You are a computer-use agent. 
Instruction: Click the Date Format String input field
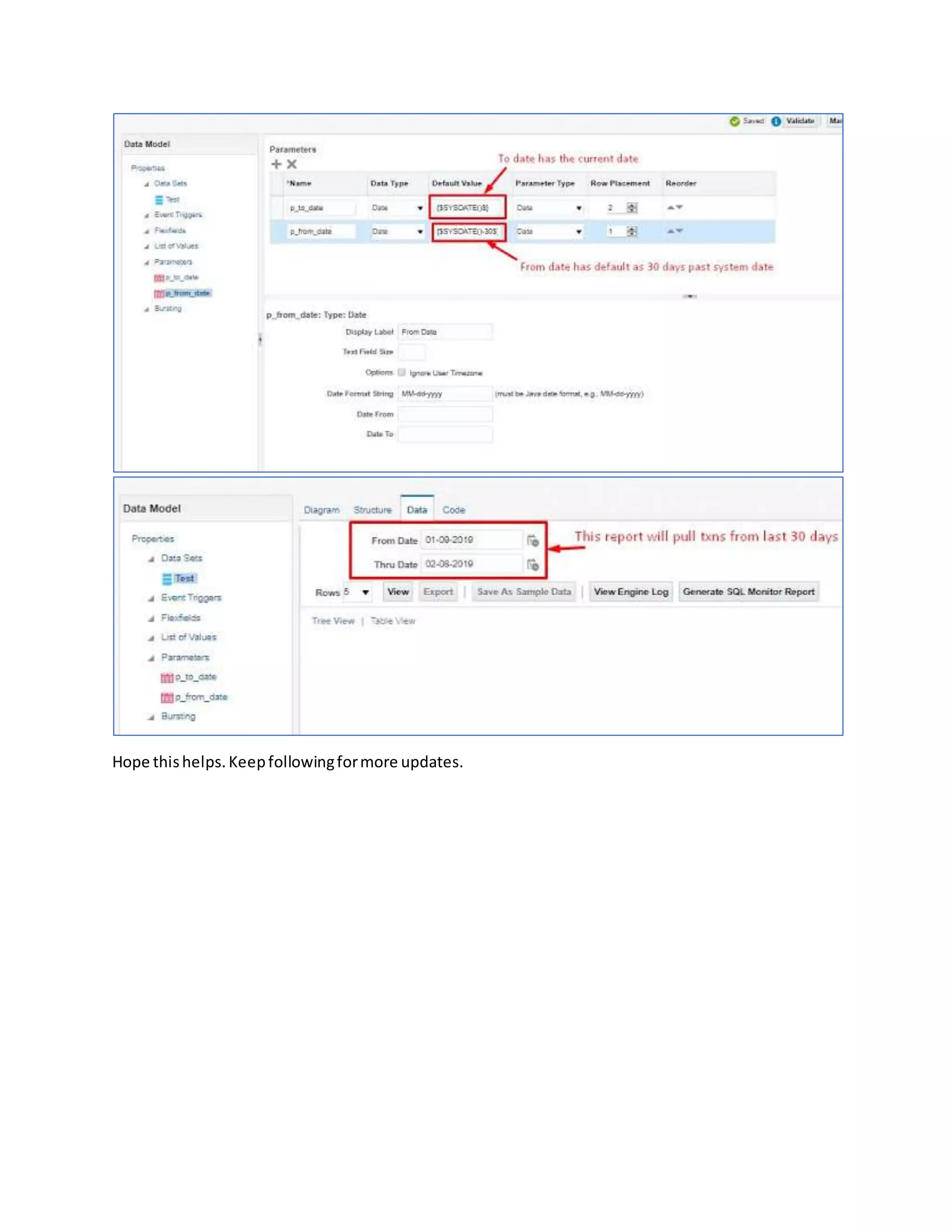pos(444,394)
